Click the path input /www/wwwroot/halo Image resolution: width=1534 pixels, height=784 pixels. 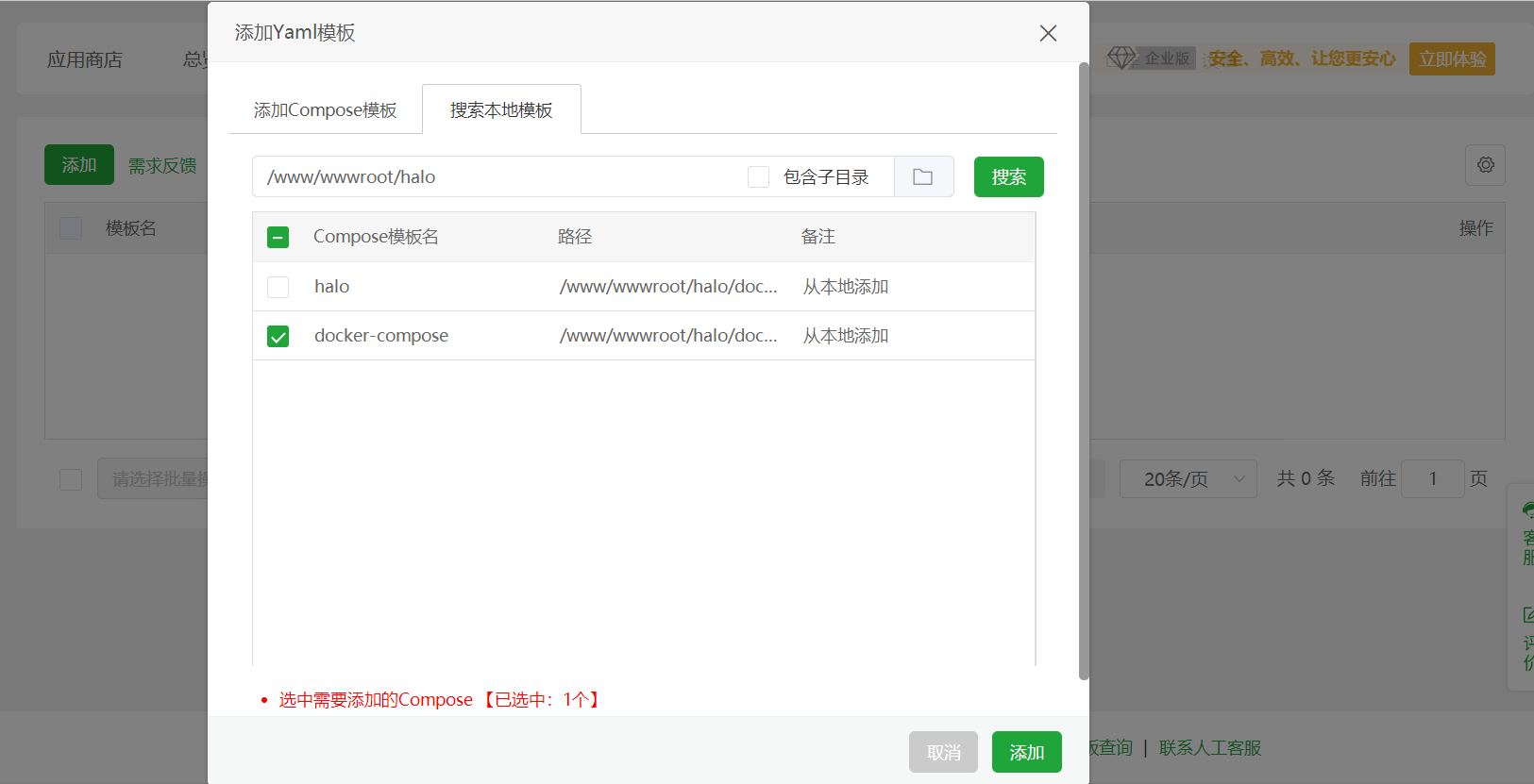coord(500,177)
